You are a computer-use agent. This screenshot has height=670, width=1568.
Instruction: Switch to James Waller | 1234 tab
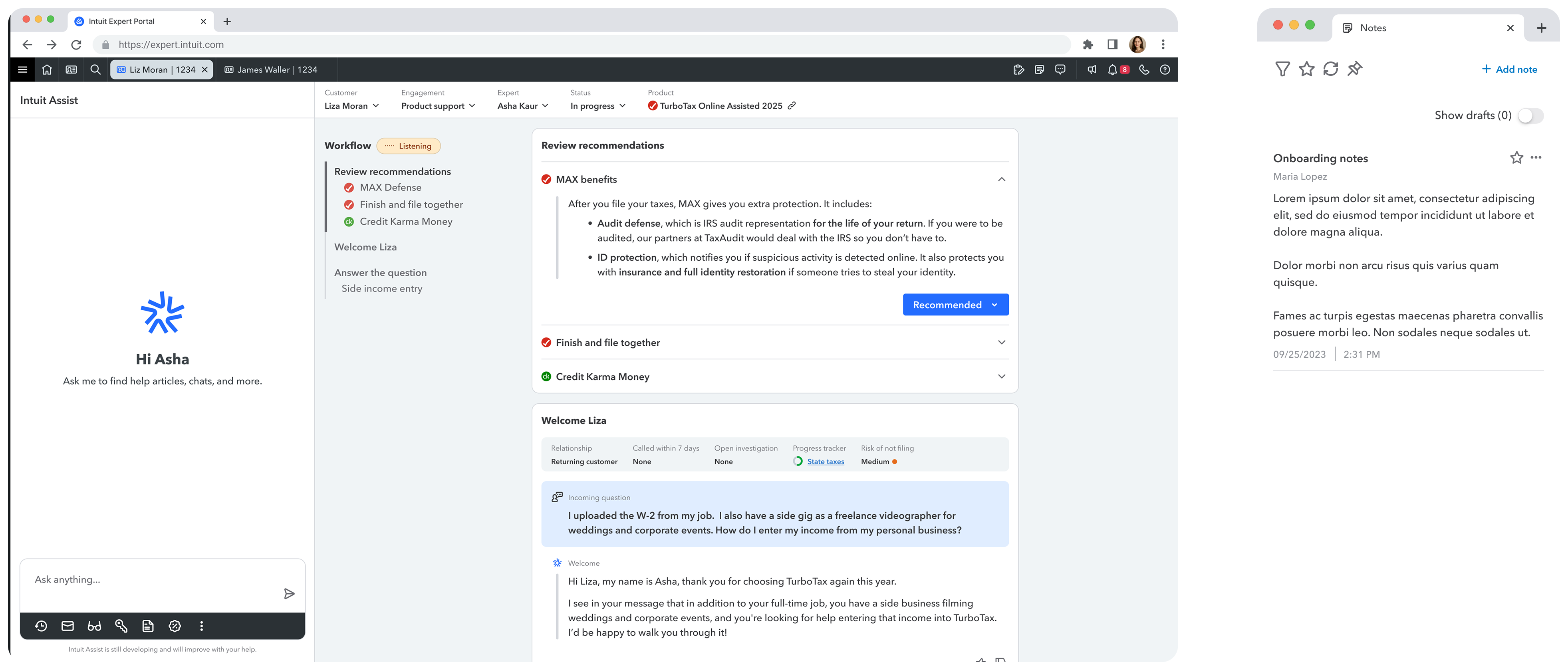coord(271,69)
